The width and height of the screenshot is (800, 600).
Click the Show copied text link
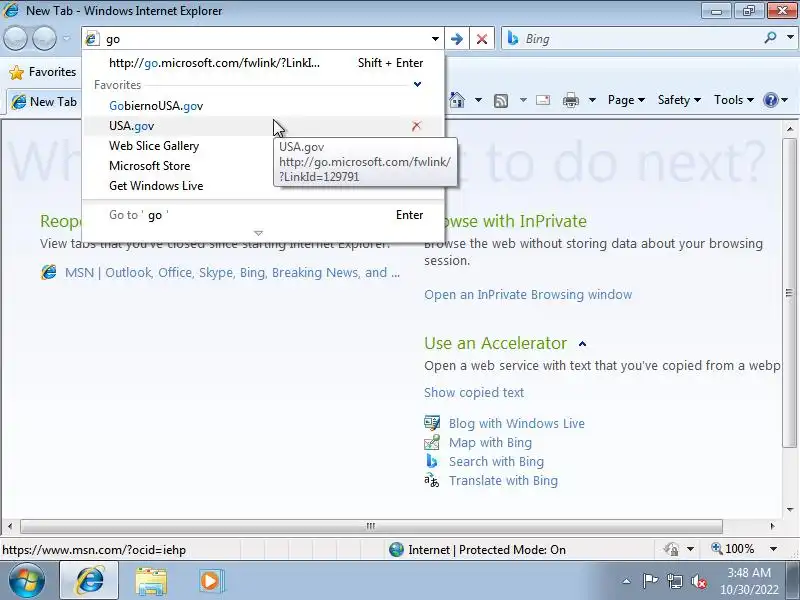[x=474, y=392]
